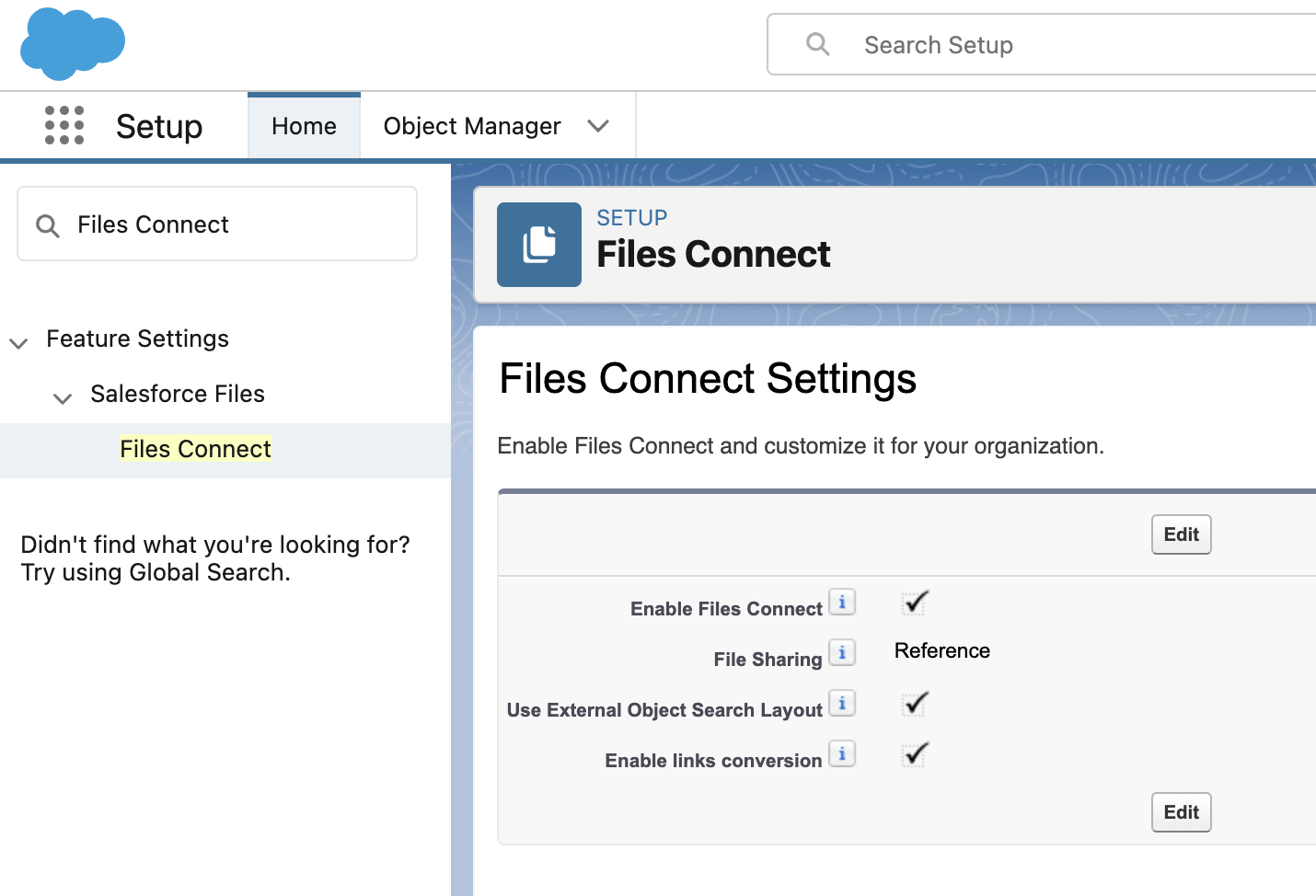Image resolution: width=1316 pixels, height=896 pixels.
Task: Select the Files Connect tree item
Action: (x=195, y=448)
